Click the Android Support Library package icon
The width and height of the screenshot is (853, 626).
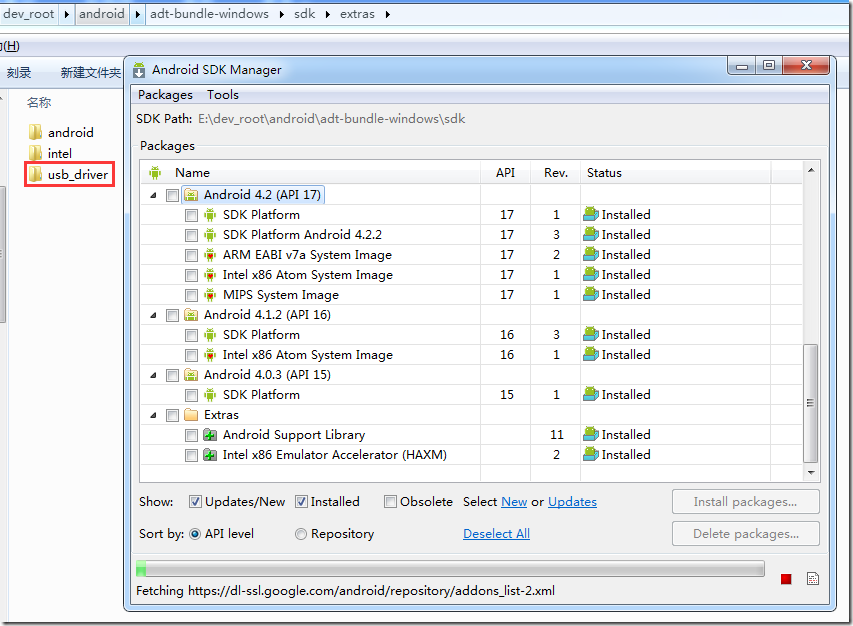click(x=210, y=435)
